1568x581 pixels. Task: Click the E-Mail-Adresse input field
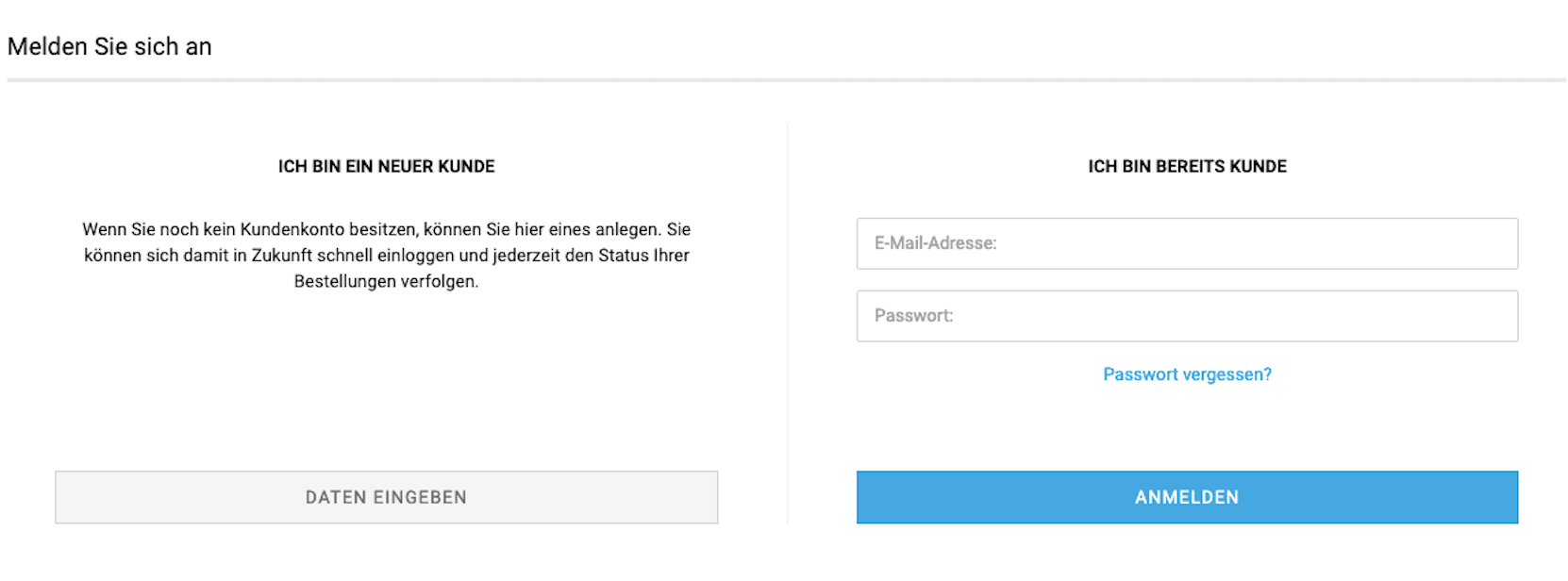tap(1186, 243)
